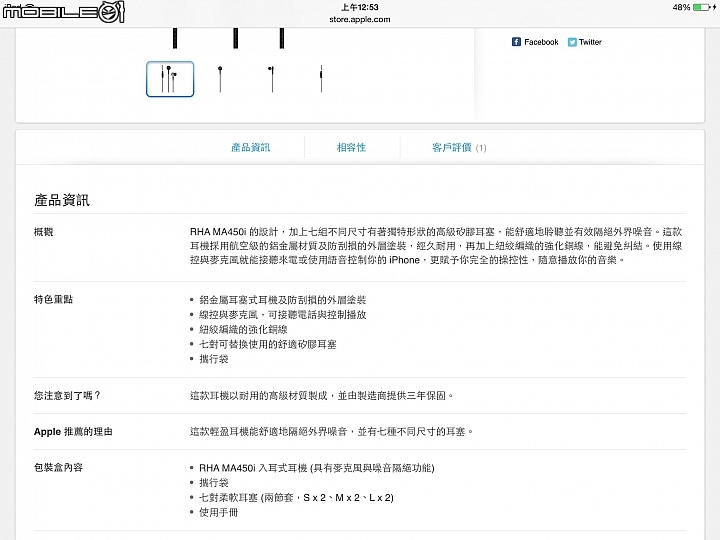The image size is (720, 540).
Task: Open the Twitter share link text
Action: click(590, 42)
